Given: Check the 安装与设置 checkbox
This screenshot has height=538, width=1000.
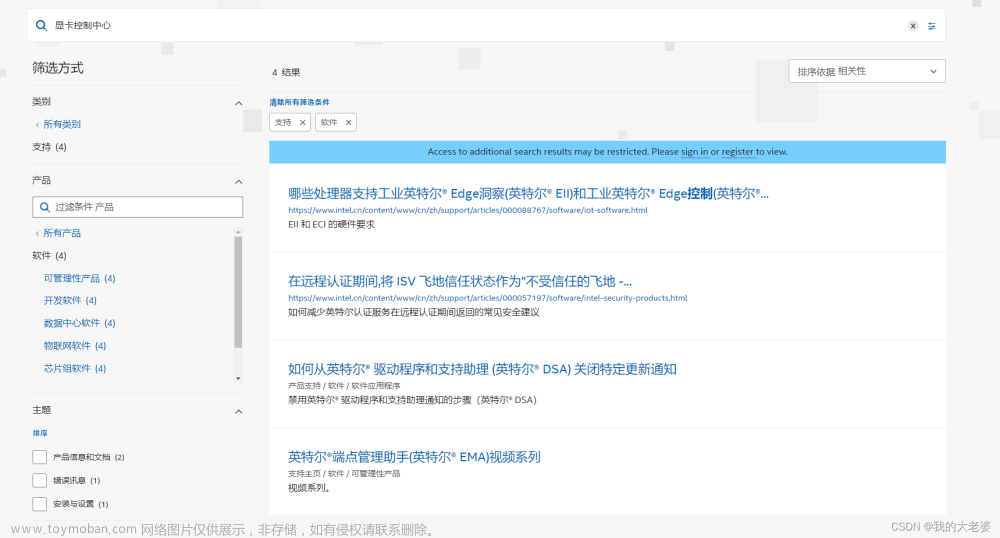Looking at the screenshot, I should pyautogui.click(x=40, y=504).
